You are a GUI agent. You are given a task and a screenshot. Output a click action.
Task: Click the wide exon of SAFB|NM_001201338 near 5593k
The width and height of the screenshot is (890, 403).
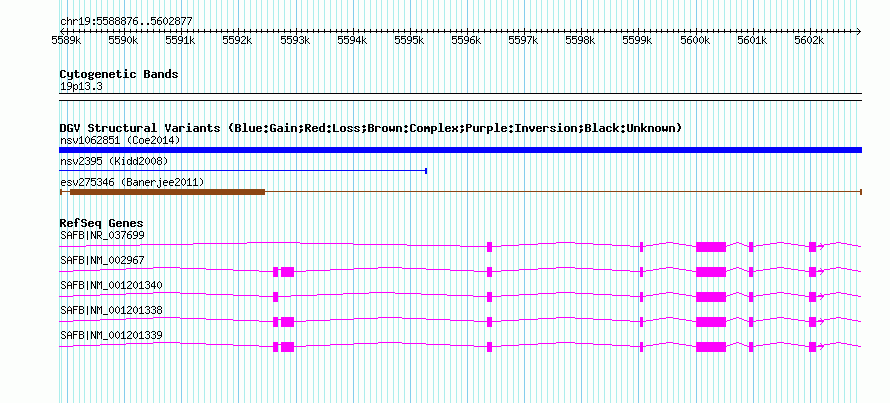tap(287, 321)
